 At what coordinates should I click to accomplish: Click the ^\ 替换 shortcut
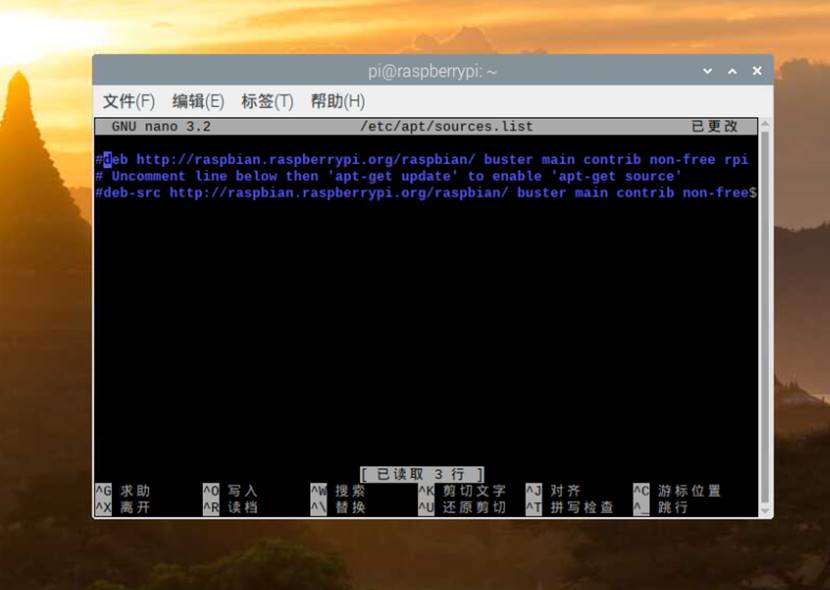(338, 508)
